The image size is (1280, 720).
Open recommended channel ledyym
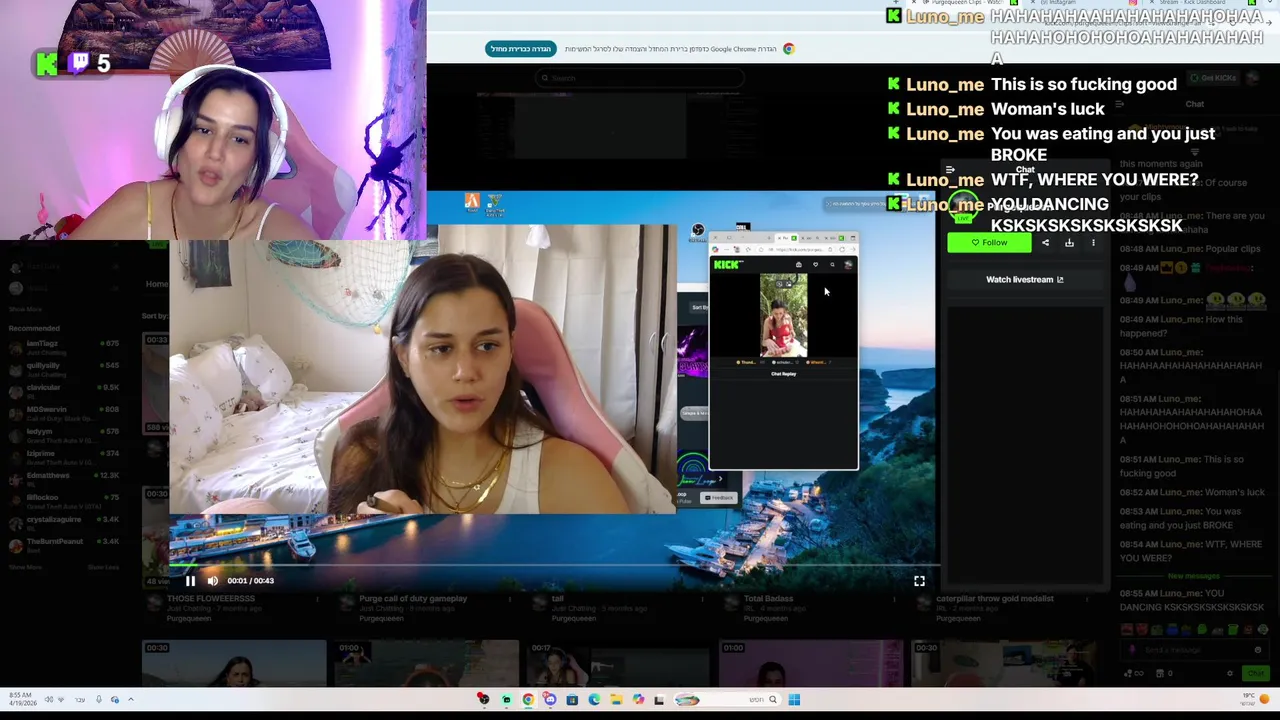tap(64, 435)
